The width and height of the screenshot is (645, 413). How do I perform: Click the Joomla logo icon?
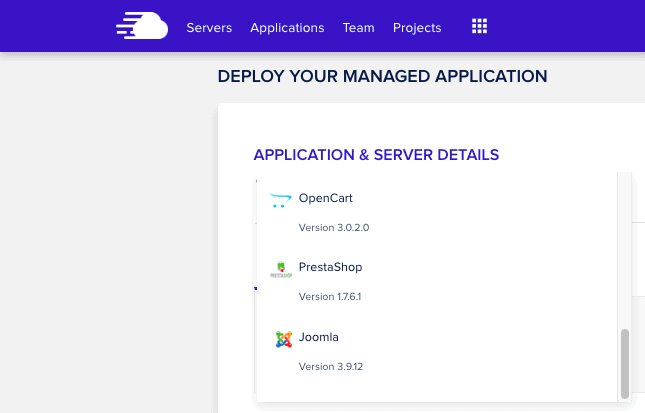pos(283,339)
